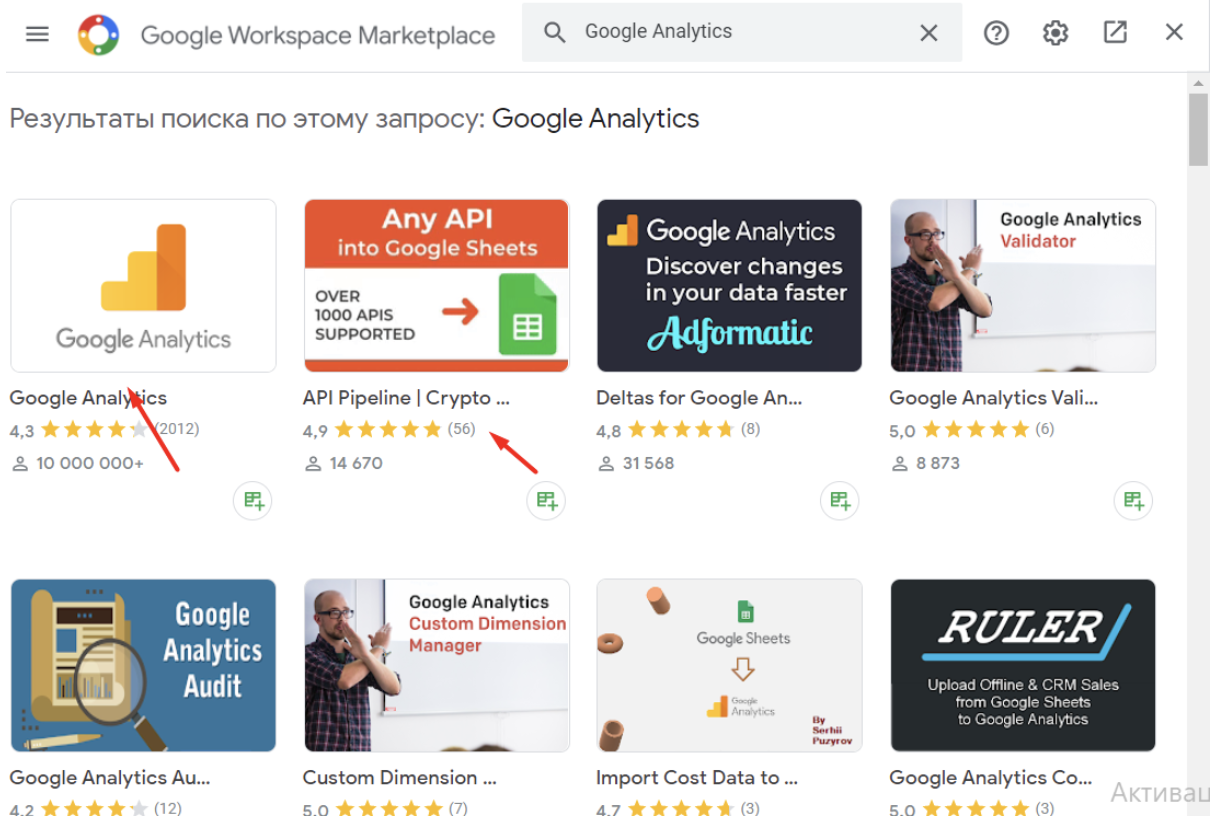The height and width of the screenshot is (822, 1212).
Task: Click the search magnifier icon
Action: [x=554, y=32]
